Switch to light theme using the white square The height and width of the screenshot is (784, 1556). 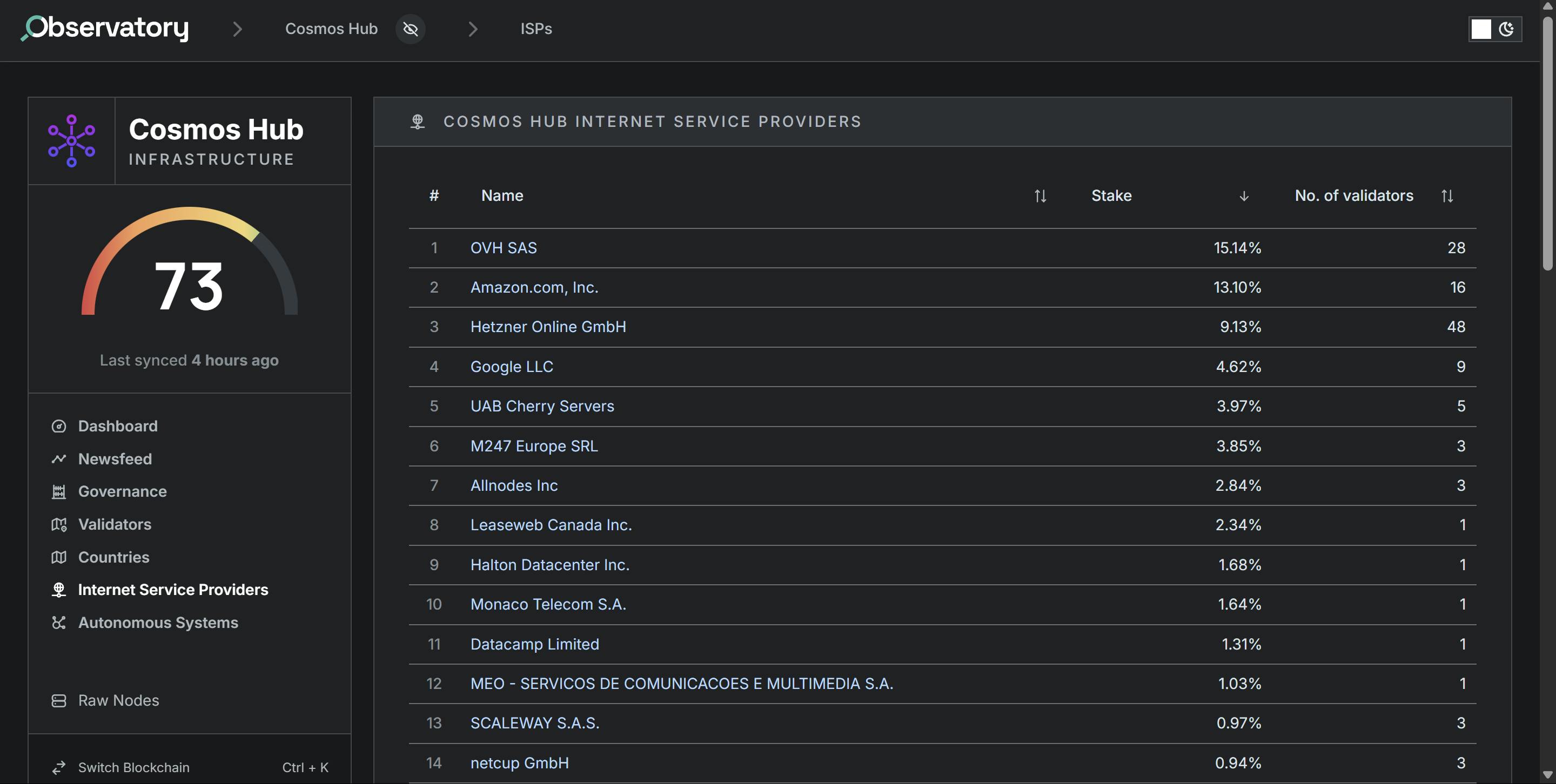click(1480, 29)
